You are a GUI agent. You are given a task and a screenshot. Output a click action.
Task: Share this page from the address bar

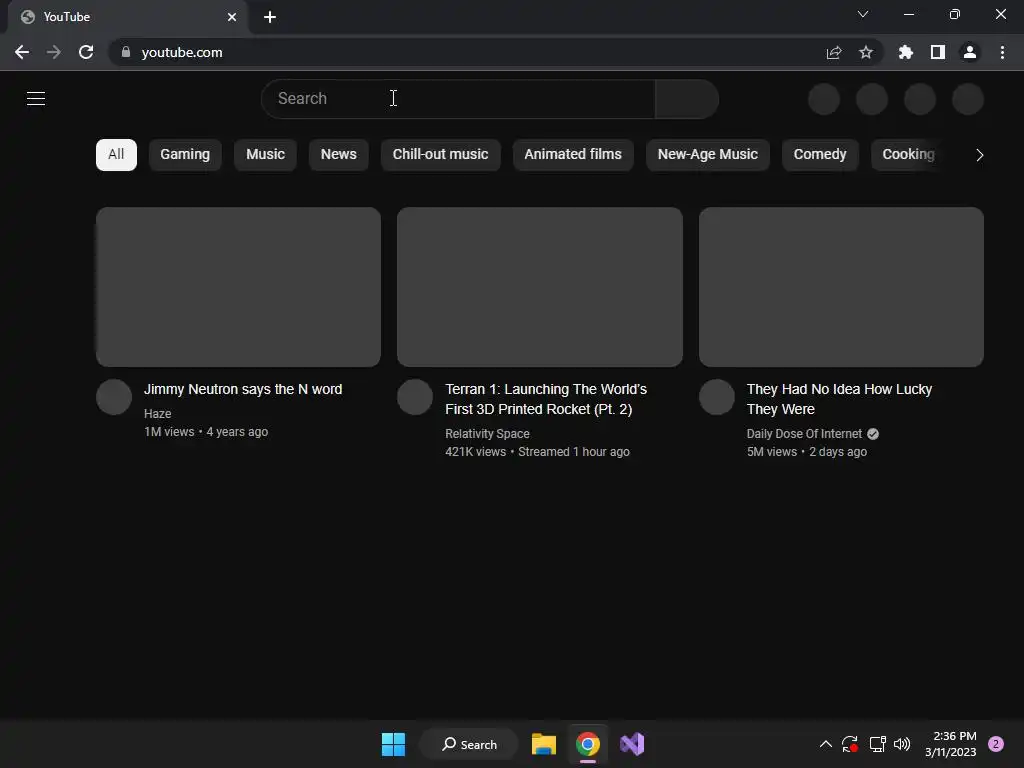click(834, 52)
